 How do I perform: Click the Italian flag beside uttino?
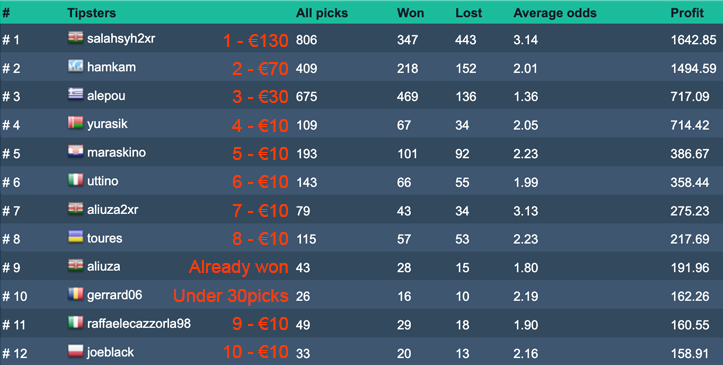coord(76,180)
